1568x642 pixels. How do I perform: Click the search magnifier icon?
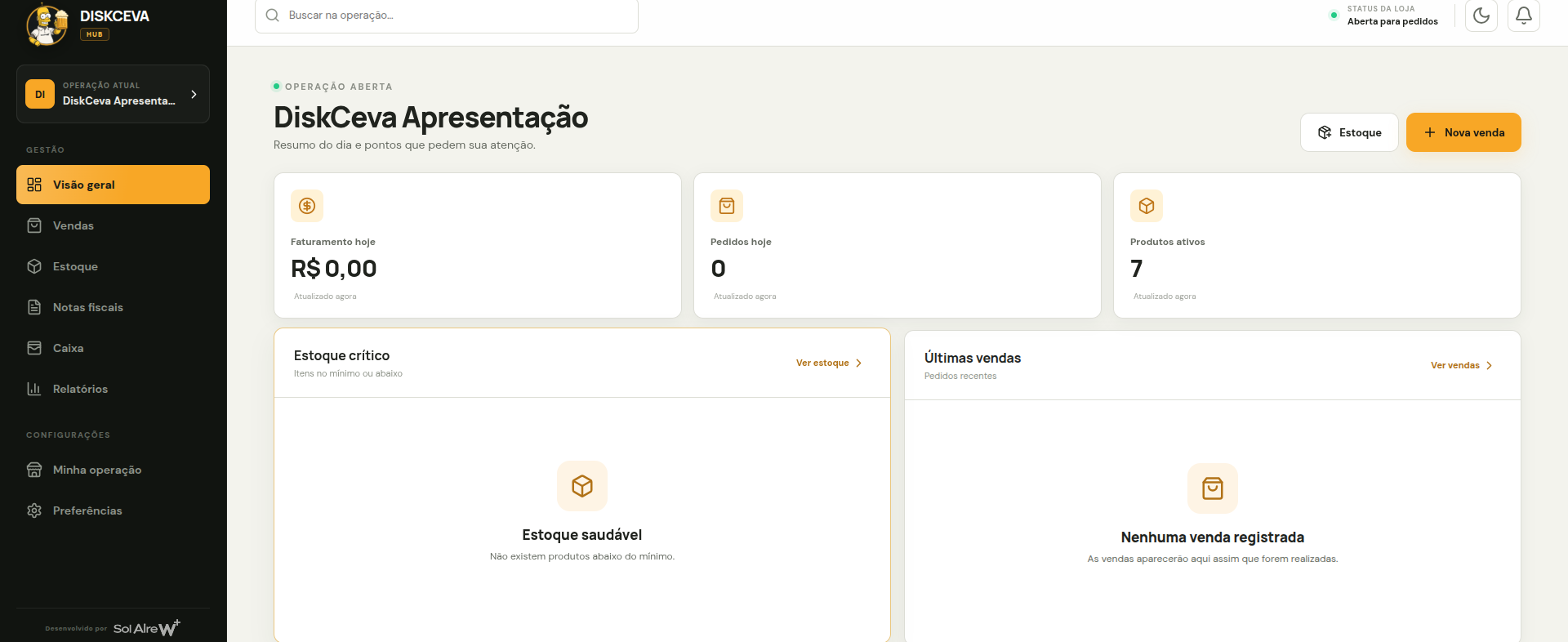pos(273,16)
